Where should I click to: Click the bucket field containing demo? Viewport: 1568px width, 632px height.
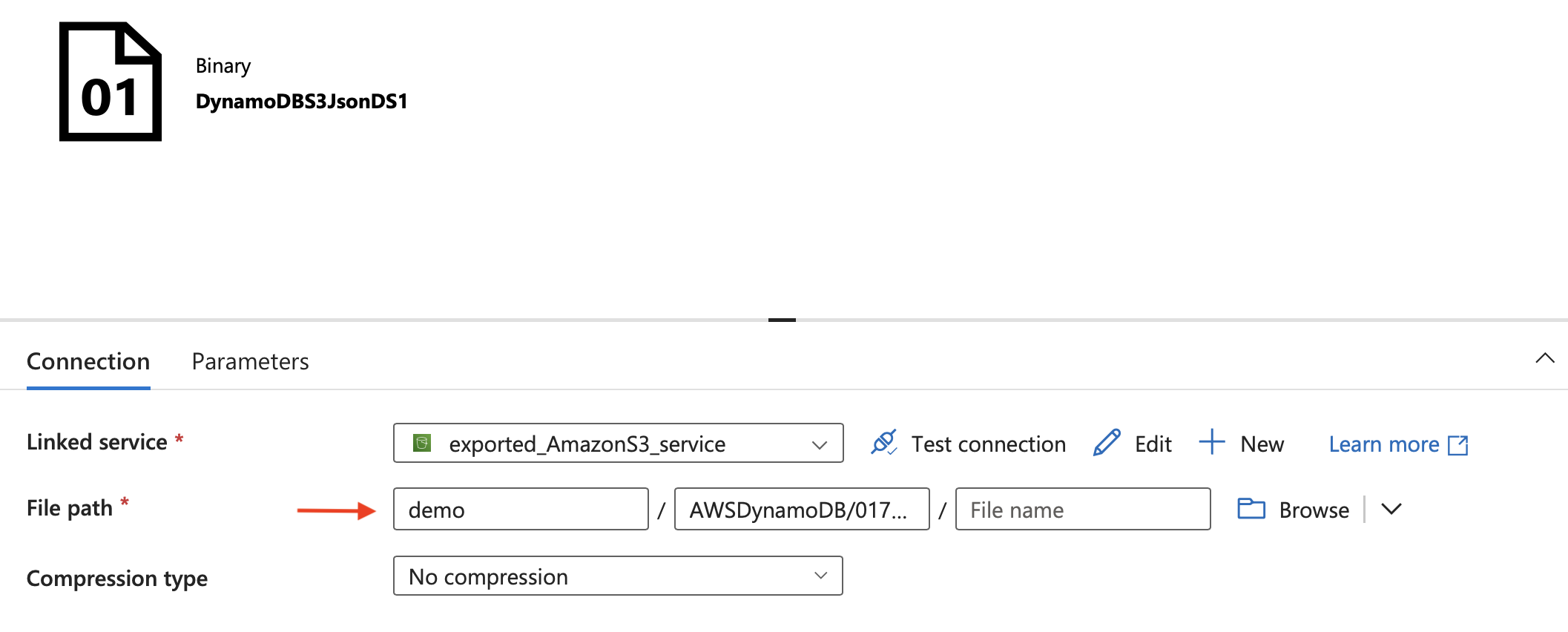tap(521, 510)
